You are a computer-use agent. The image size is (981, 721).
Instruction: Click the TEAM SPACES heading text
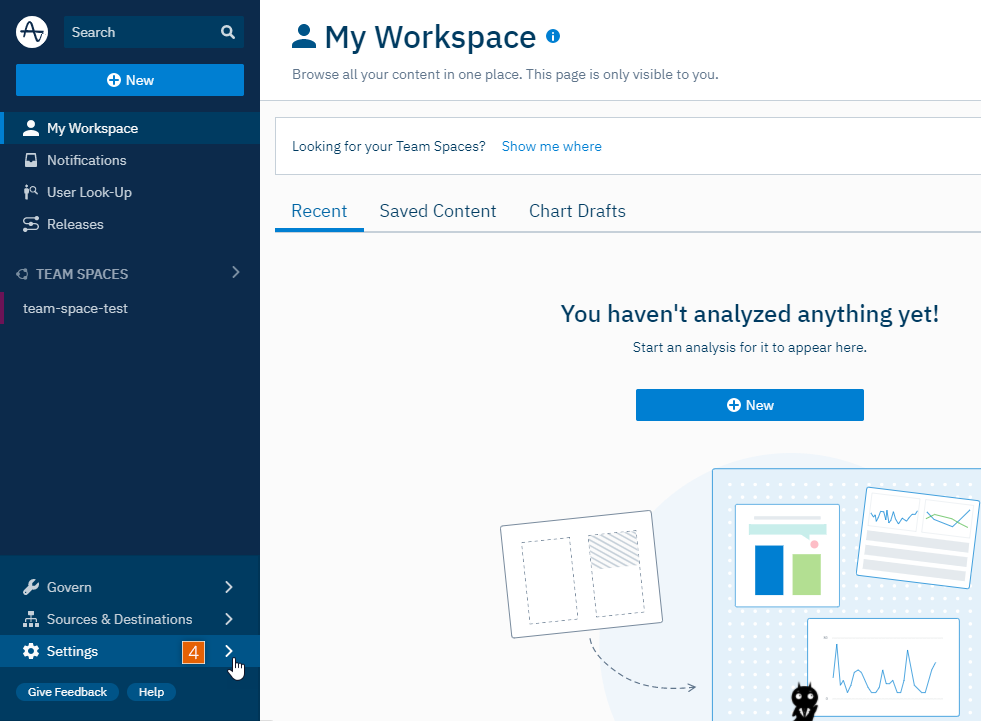pos(82,274)
